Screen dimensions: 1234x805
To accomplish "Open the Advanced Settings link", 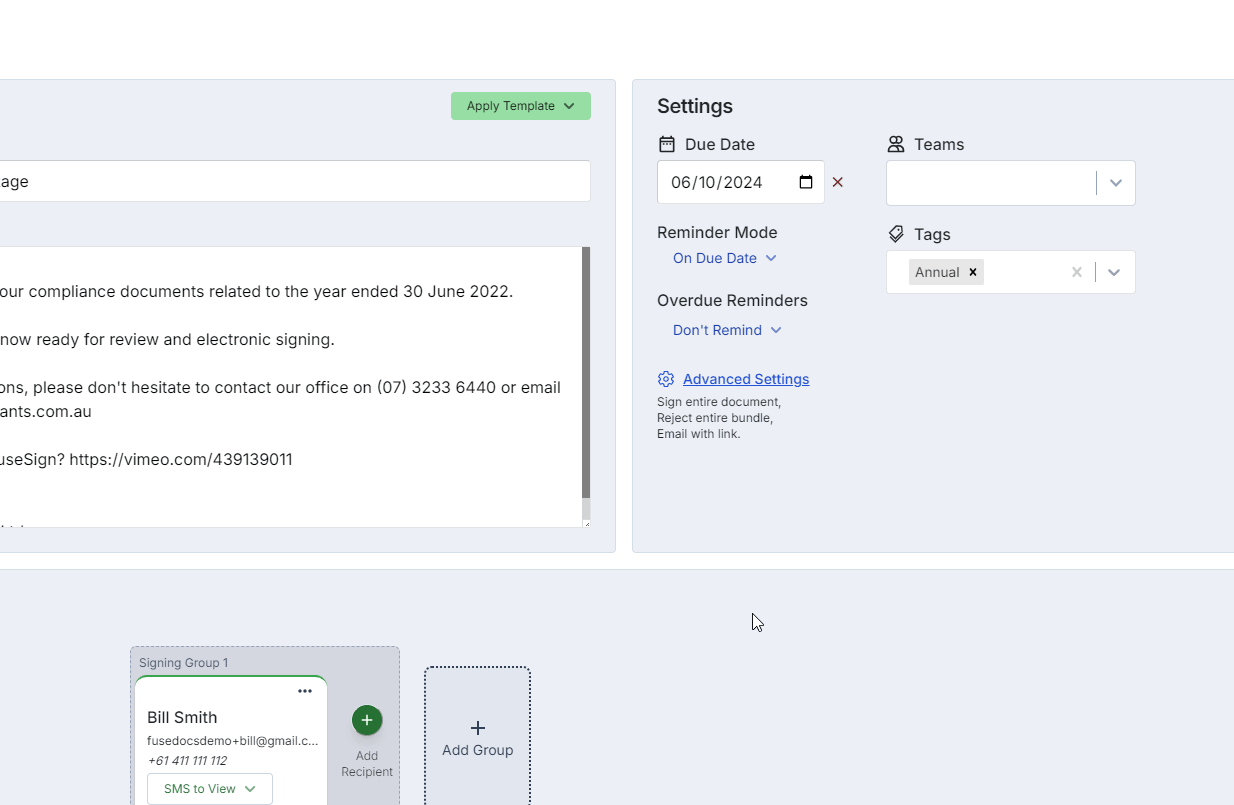I will coord(746,379).
